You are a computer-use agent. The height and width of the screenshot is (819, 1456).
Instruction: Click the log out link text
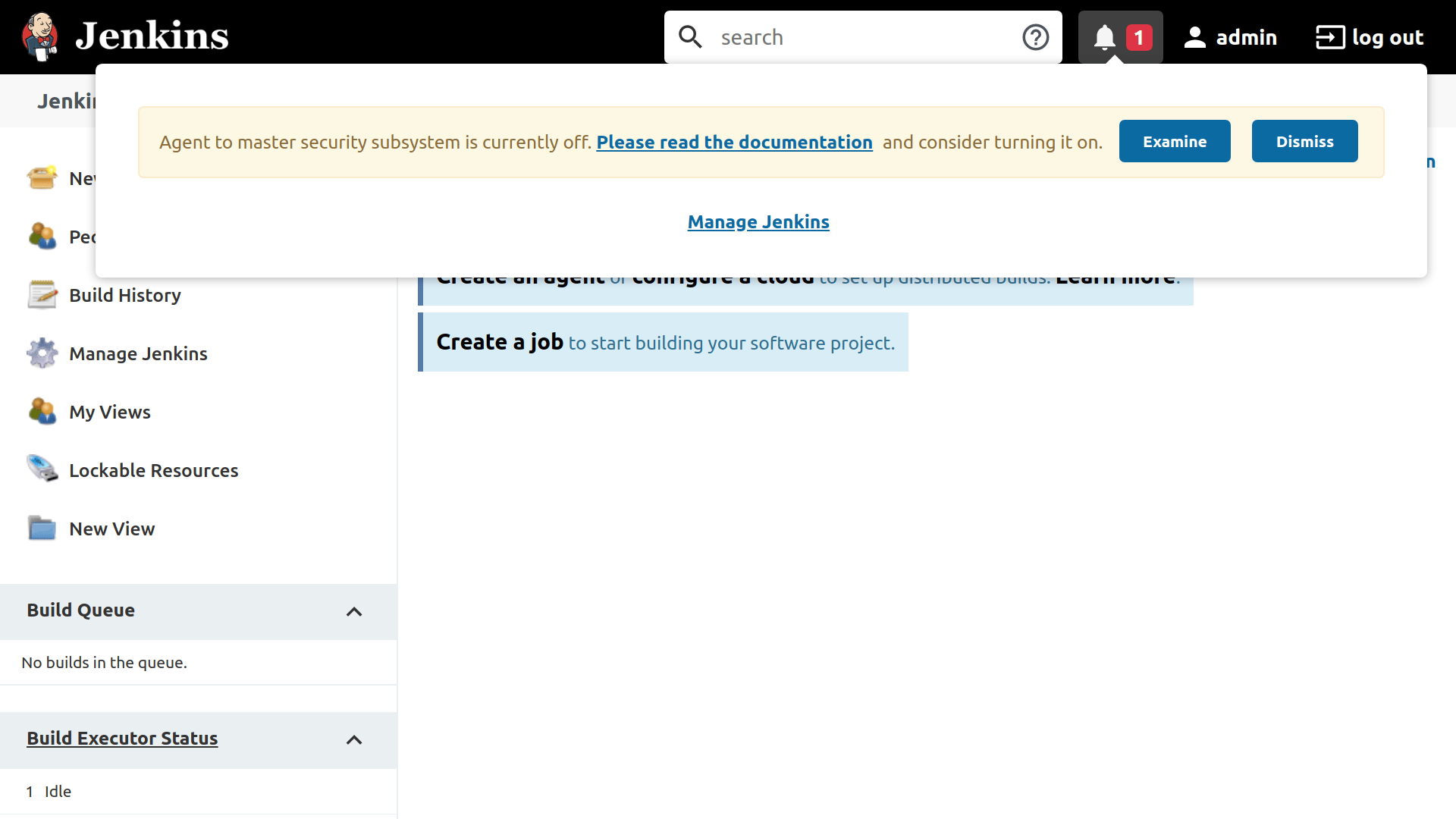[1388, 37]
